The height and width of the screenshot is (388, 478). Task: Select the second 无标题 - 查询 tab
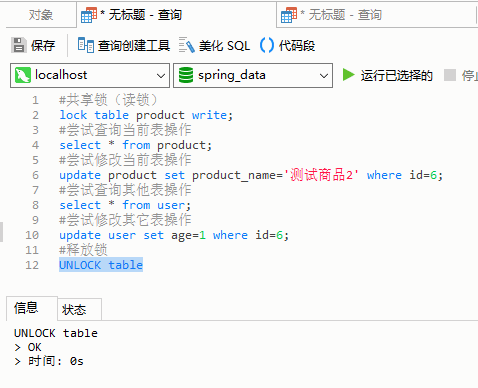(377, 15)
